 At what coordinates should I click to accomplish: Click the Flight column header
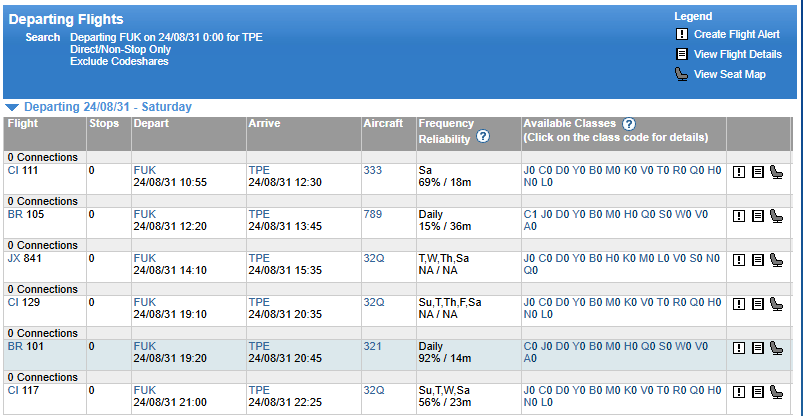tap(24, 124)
